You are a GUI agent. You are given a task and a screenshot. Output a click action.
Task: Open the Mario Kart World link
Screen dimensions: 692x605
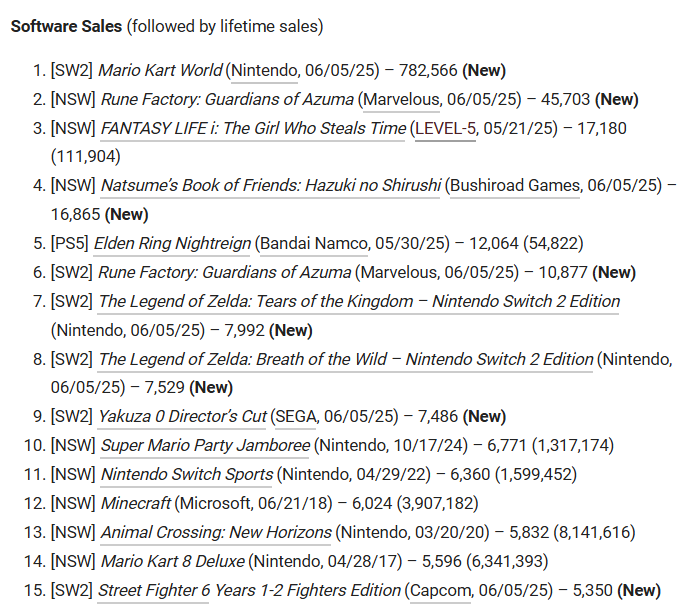coord(160,71)
